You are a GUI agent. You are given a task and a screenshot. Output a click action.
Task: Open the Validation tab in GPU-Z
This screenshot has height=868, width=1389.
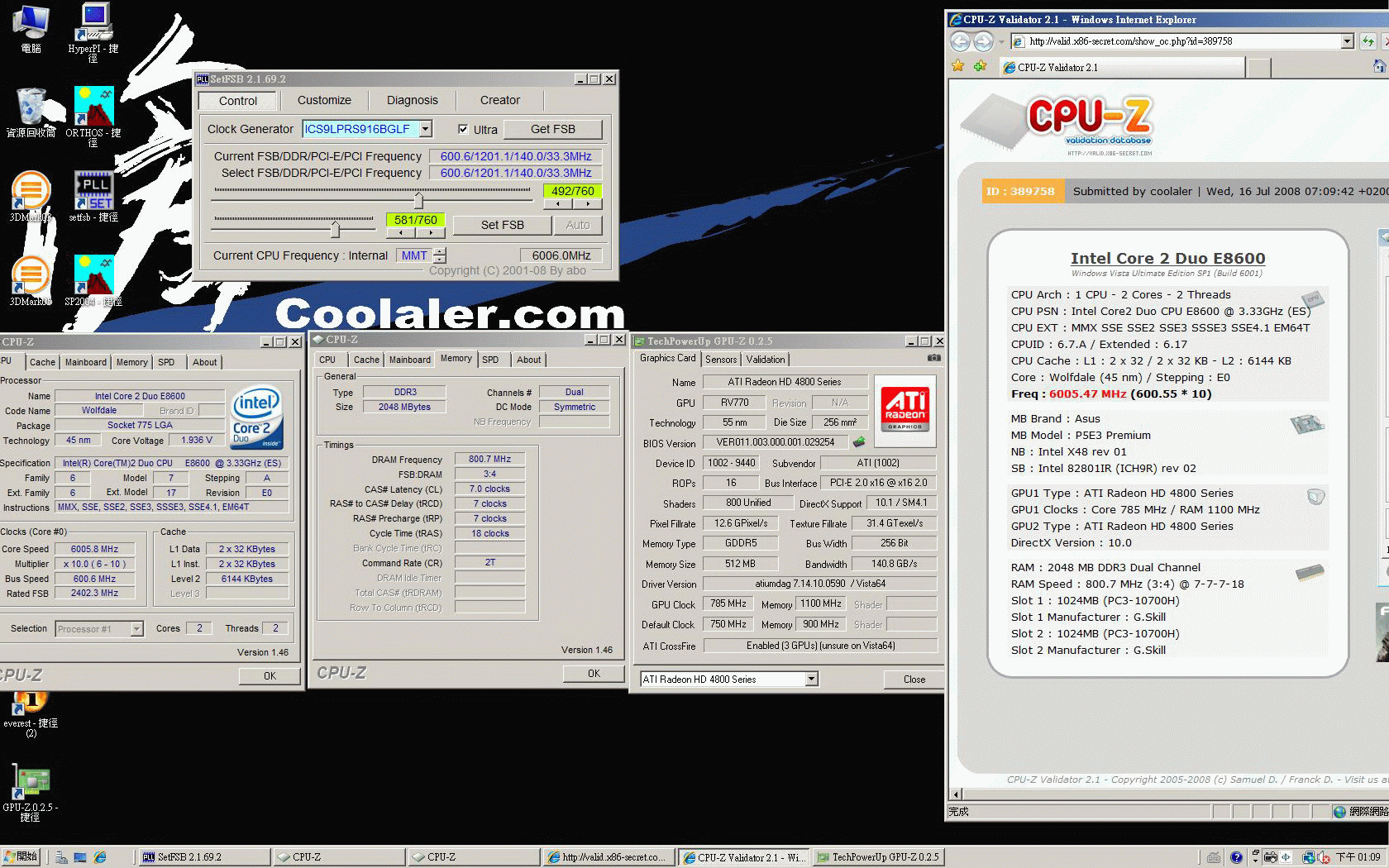point(766,359)
